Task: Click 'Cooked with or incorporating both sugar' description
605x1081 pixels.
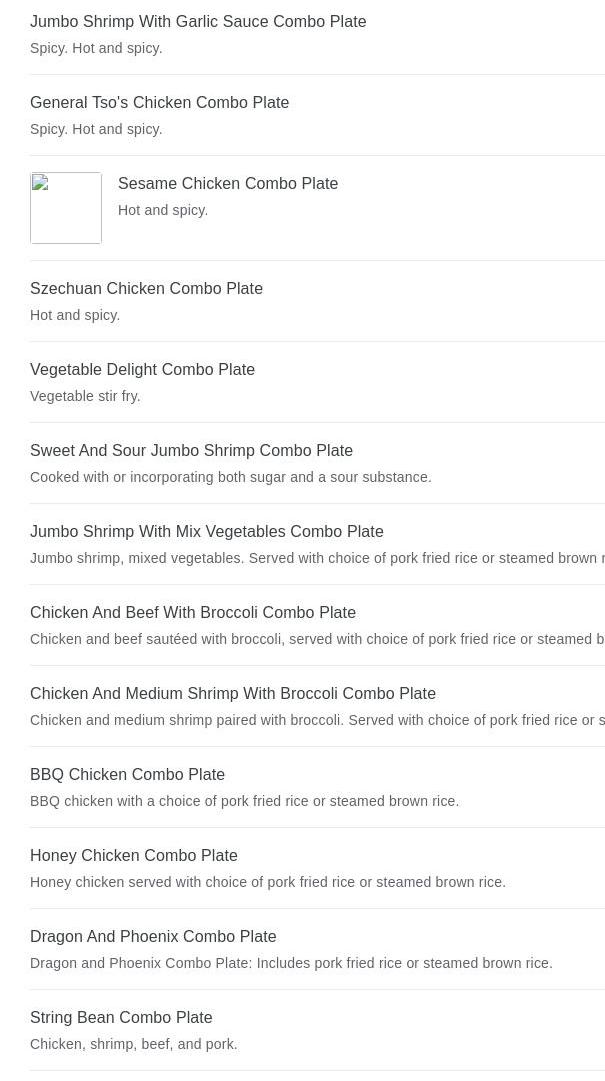Action: (231, 477)
